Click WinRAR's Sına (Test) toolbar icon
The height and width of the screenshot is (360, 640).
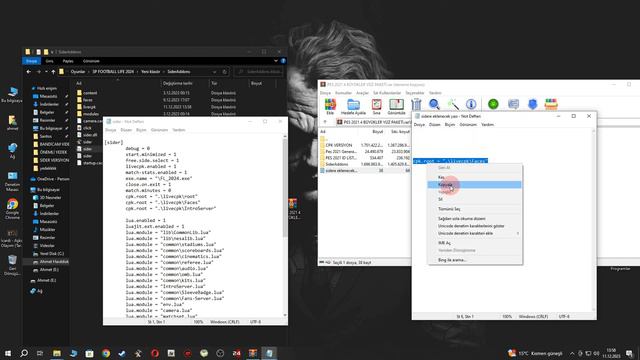(376, 105)
